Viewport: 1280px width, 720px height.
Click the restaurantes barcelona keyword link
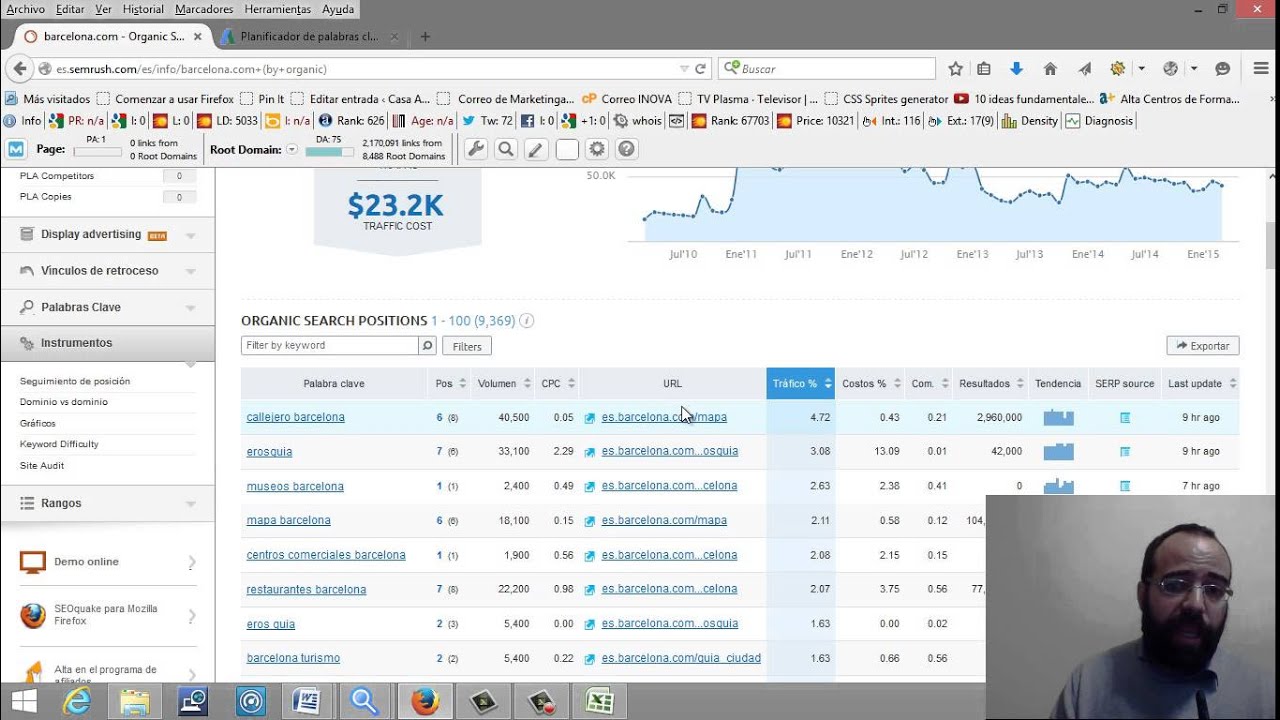pos(306,590)
